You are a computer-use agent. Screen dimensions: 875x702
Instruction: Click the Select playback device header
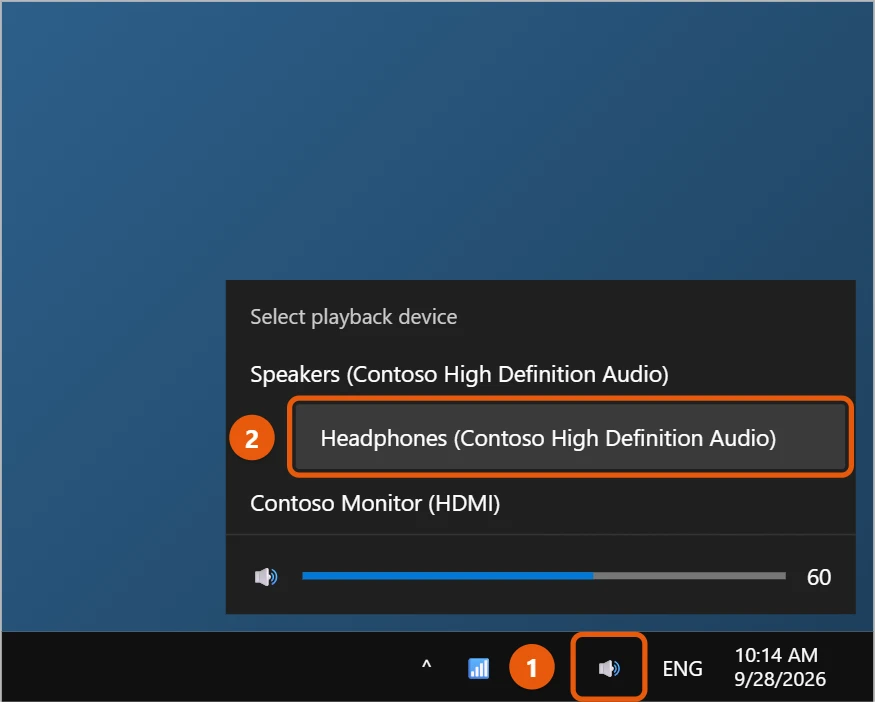pyautogui.click(x=353, y=317)
